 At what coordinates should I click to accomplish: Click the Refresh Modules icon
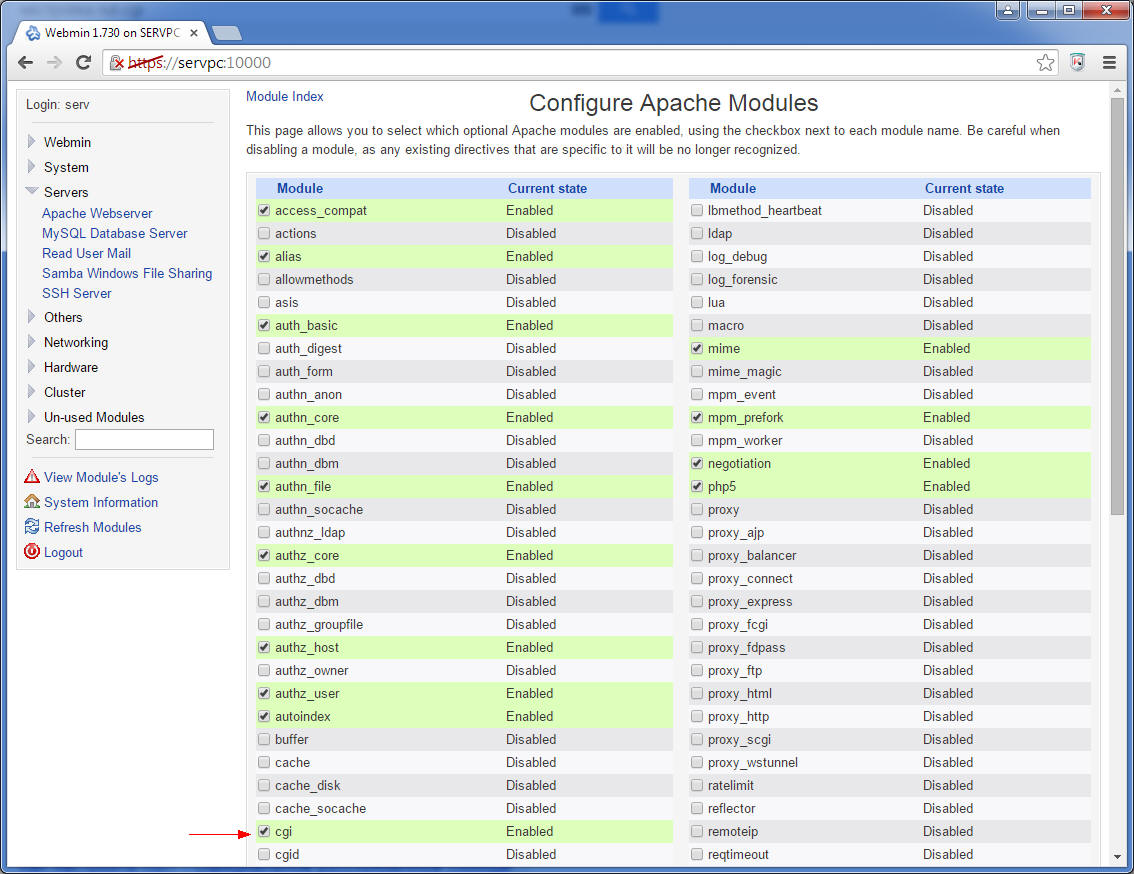(x=32, y=527)
